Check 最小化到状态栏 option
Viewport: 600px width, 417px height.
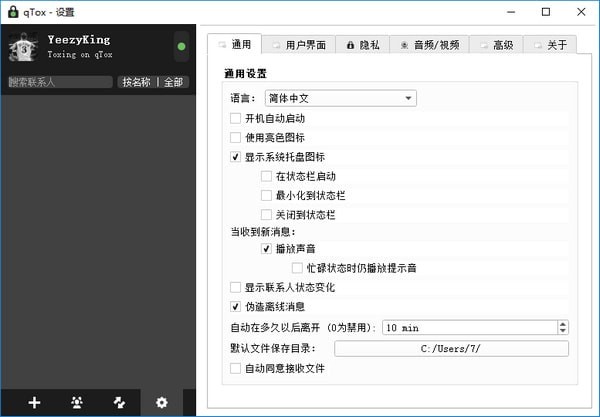pyautogui.click(x=266, y=195)
